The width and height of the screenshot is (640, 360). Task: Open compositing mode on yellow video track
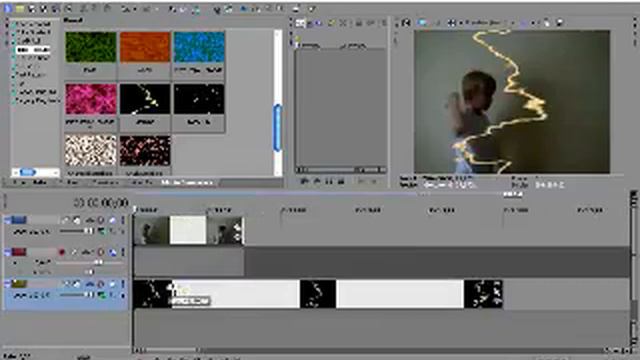point(101,295)
